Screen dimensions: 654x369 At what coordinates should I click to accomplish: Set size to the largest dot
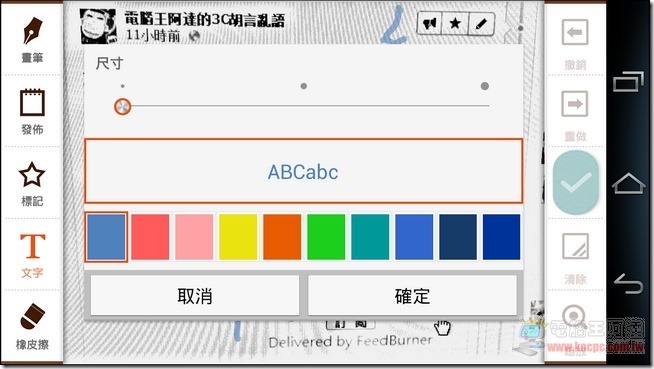click(485, 86)
